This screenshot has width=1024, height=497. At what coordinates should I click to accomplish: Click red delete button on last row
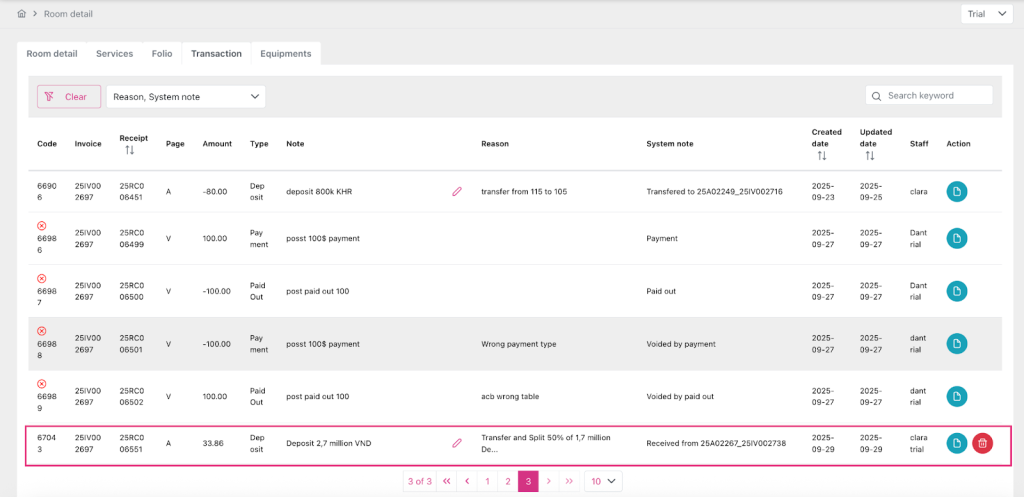982,443
